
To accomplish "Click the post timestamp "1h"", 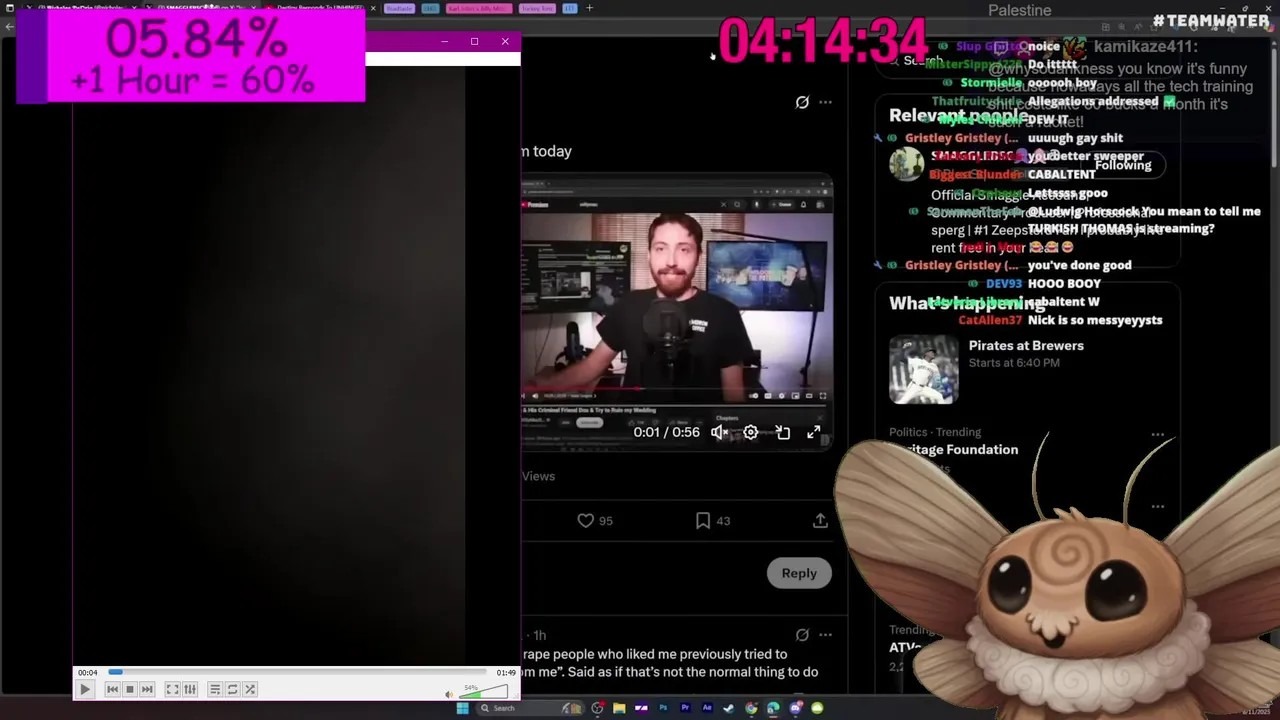I will pos(539,635).
